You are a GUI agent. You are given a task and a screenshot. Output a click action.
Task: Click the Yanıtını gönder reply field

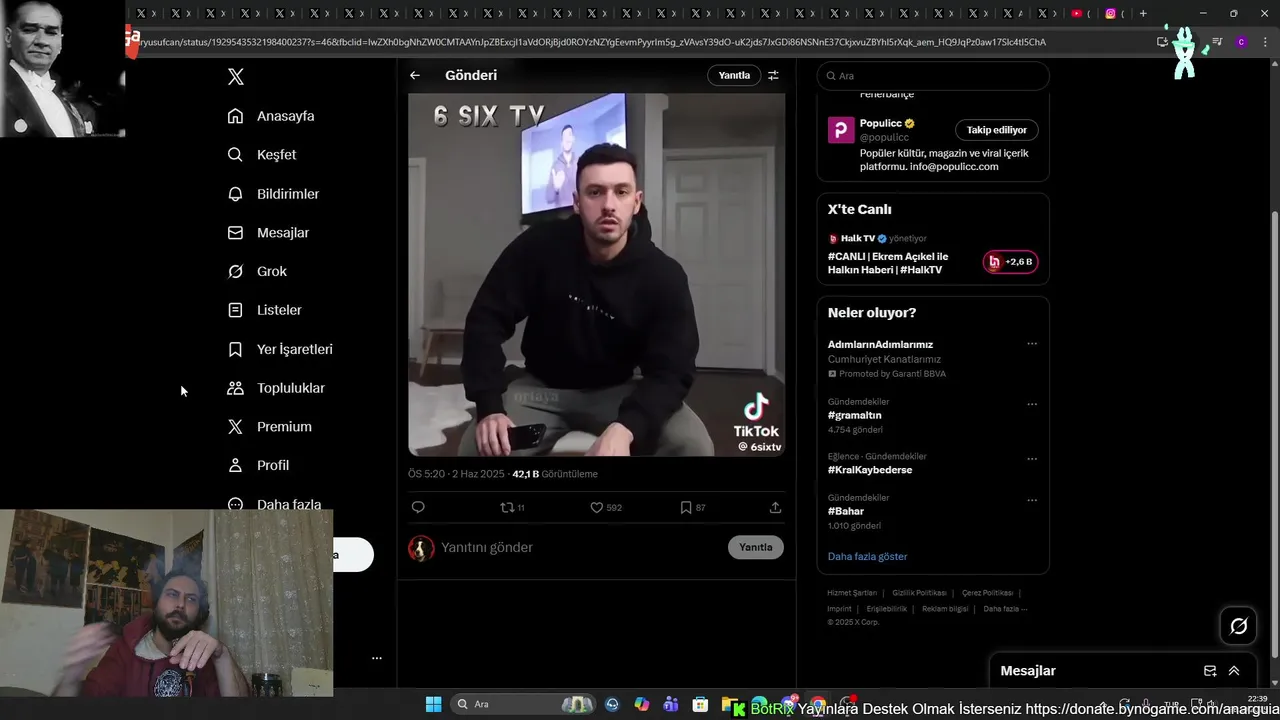580,548
